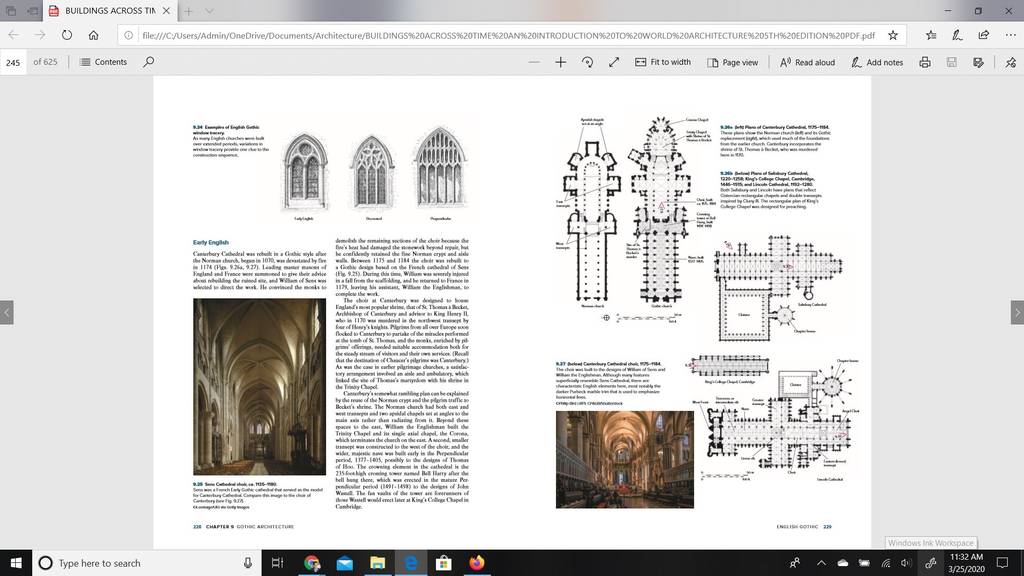
Task: Open Edge Settings and more menu
Action: pyautogui.click(x=1010, y=35)
